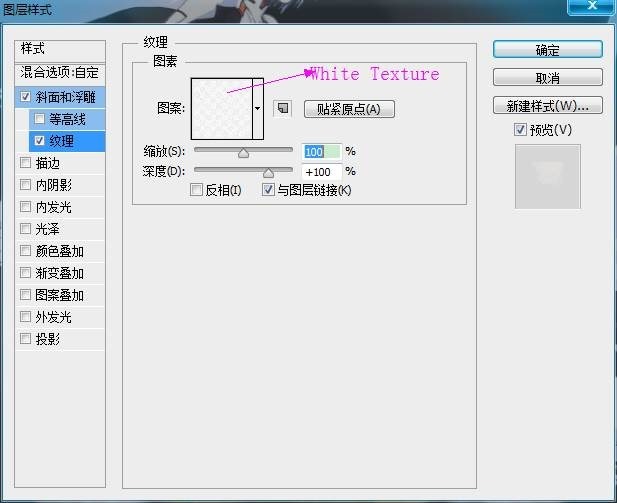This screenshot has height=503, width=617.
Task: Open 内发光 settings panel
Action: [x=54, y=207]
